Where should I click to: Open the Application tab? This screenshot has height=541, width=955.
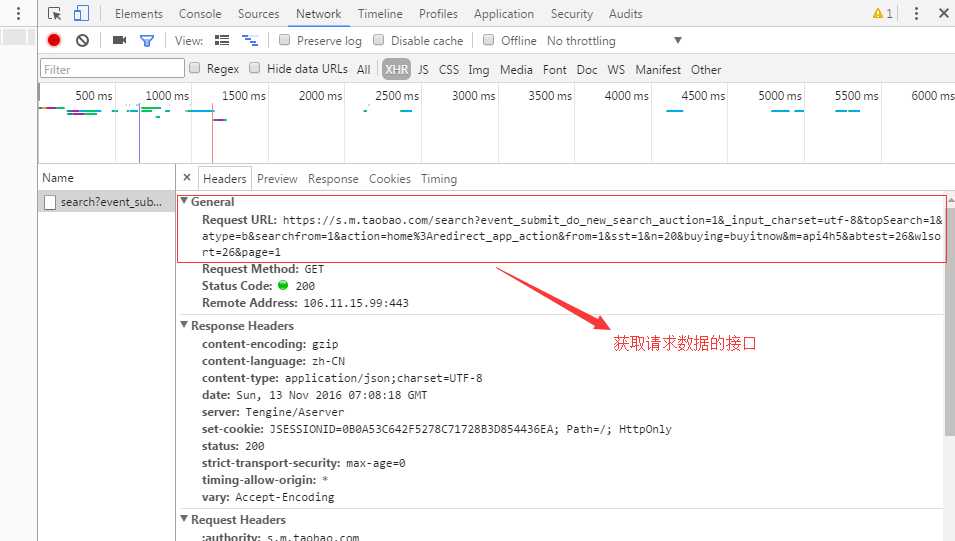[504, 13]
